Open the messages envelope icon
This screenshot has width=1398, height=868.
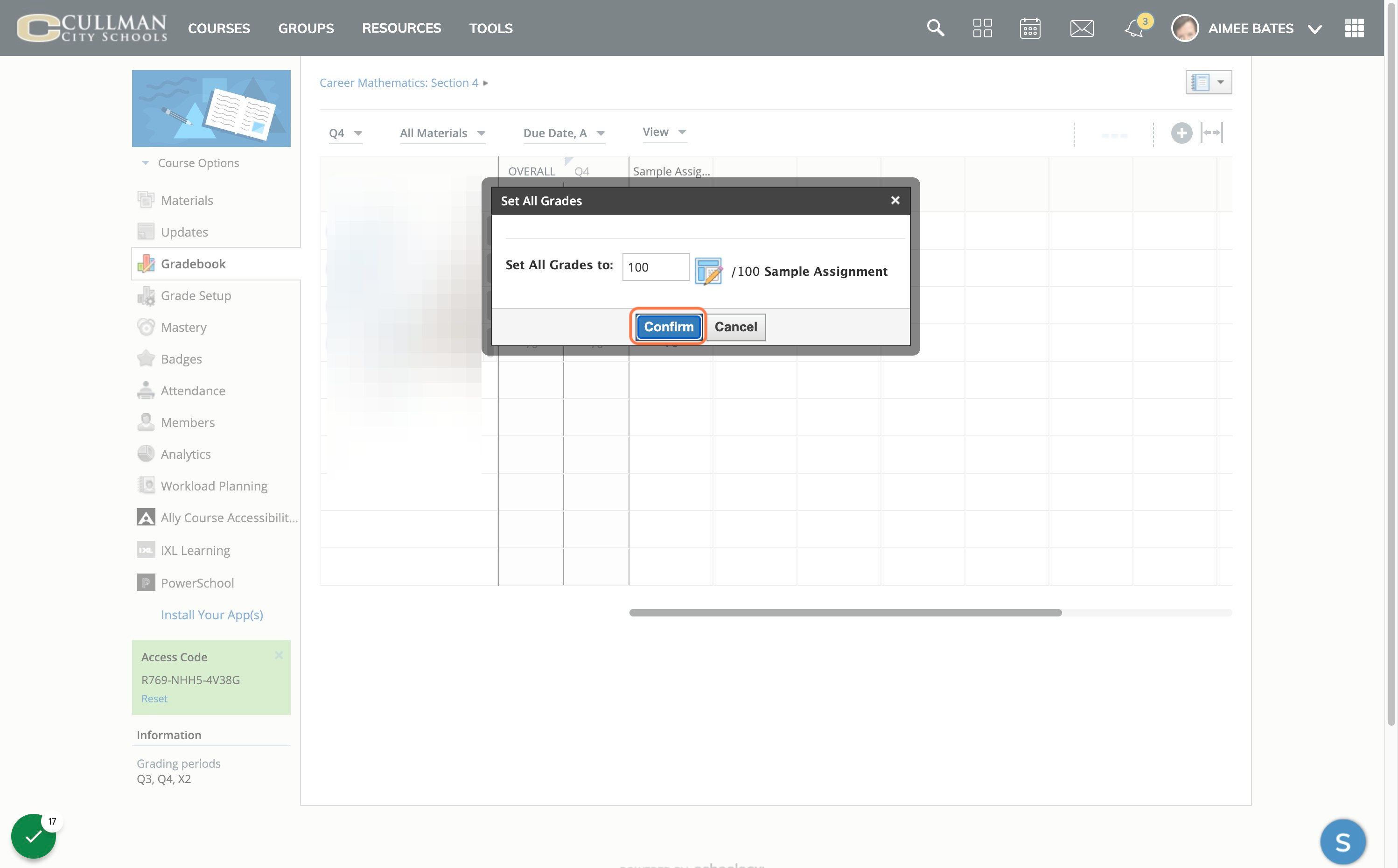point(1082,28)
